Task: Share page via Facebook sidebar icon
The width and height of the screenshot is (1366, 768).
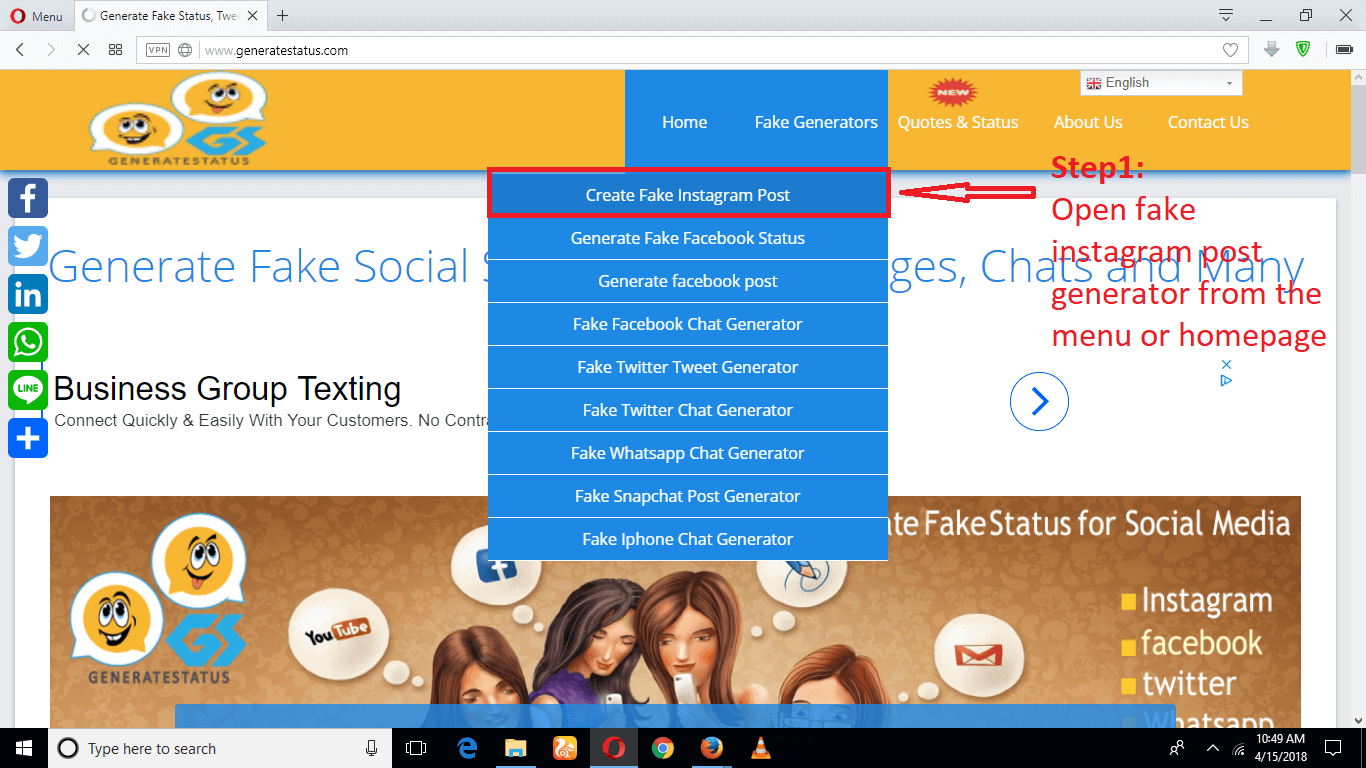Action: click(x=28, y=198)
